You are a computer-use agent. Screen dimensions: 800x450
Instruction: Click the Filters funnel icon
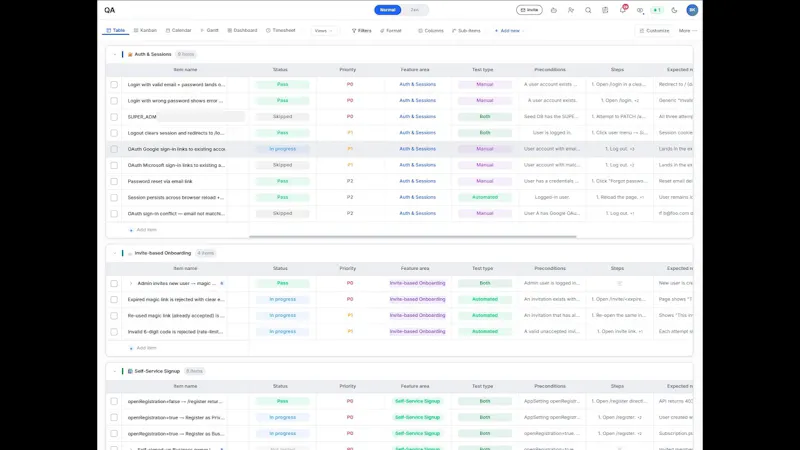354,31
